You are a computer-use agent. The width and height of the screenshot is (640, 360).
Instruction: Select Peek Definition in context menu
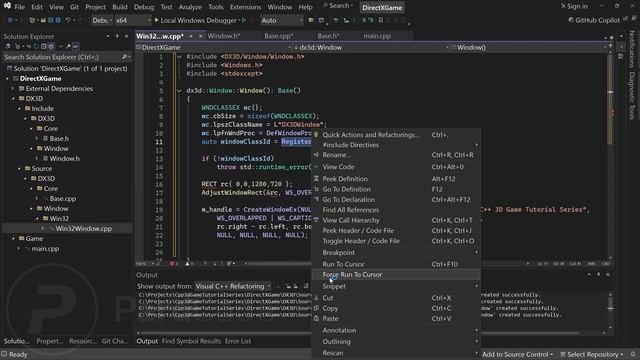pos(345,179)
